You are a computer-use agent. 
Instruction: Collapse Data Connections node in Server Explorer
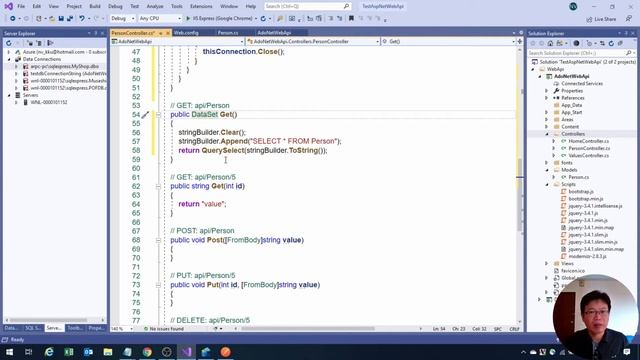(x=9, y=59)
